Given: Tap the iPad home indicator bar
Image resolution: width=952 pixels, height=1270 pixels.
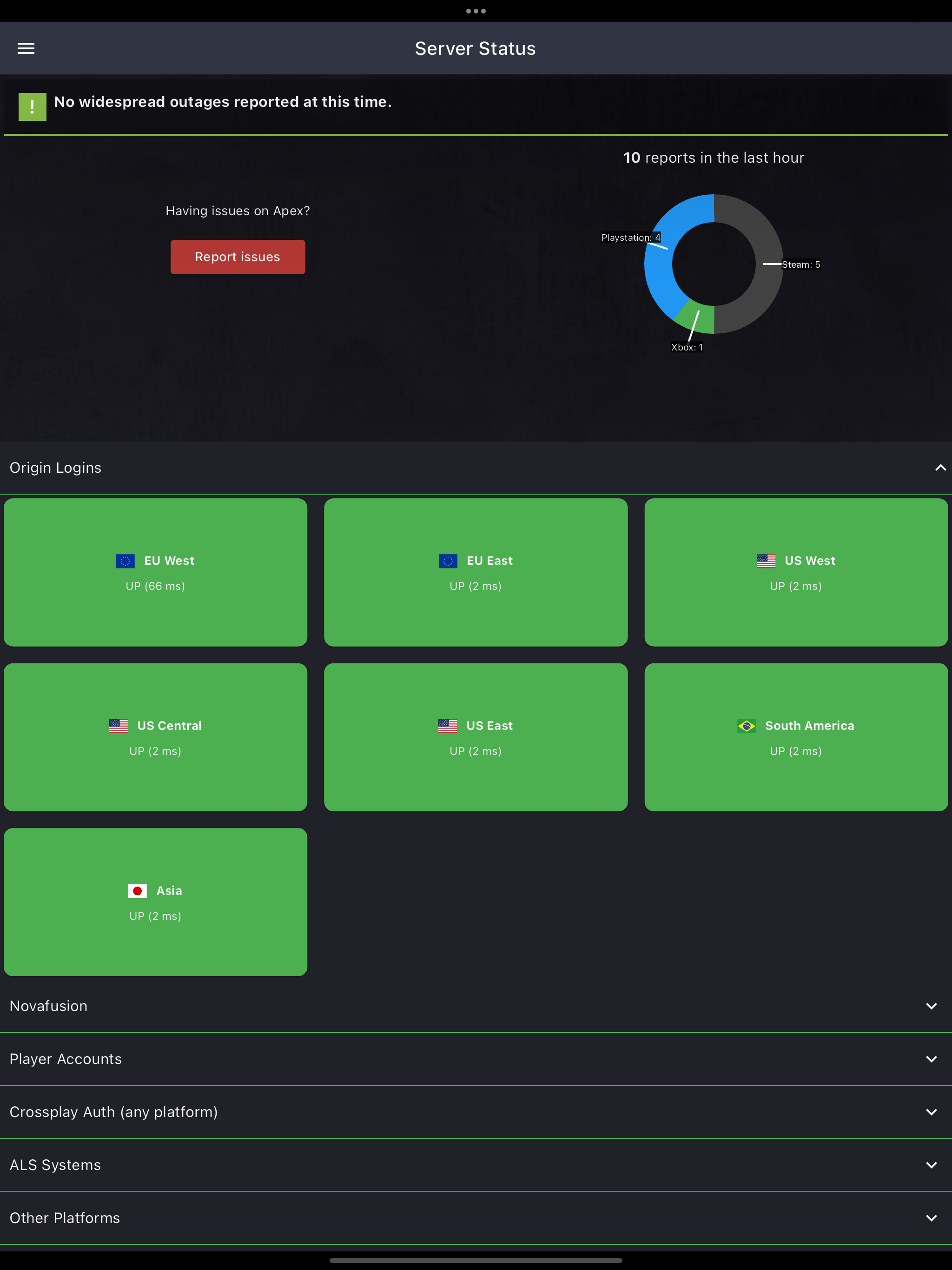Looking at the screenshot, I should coord(476,1261).
